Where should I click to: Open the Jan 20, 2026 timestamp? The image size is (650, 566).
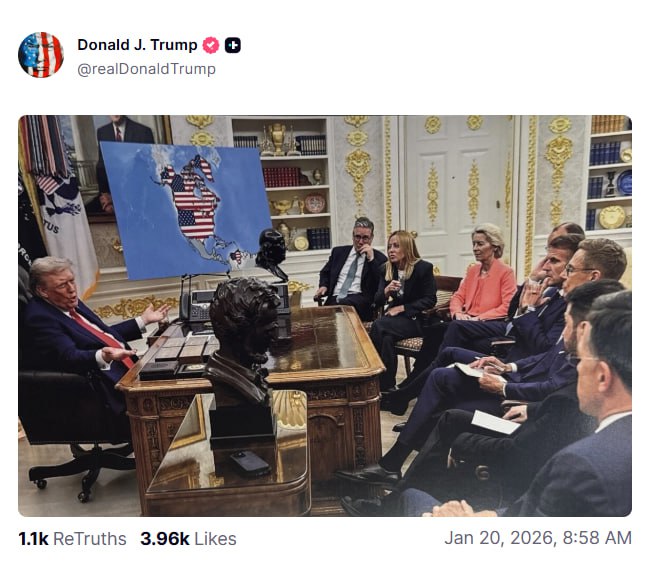500,538
